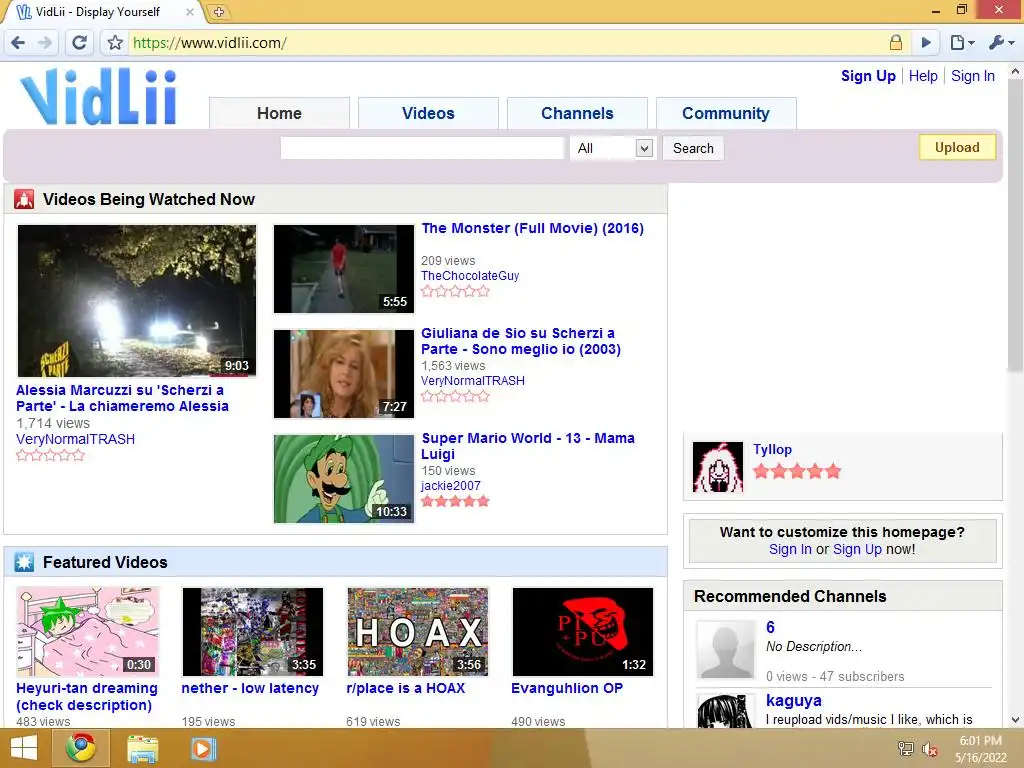
Task: Open the HOAX r/place thumbnail
Action: pos(418,632)
